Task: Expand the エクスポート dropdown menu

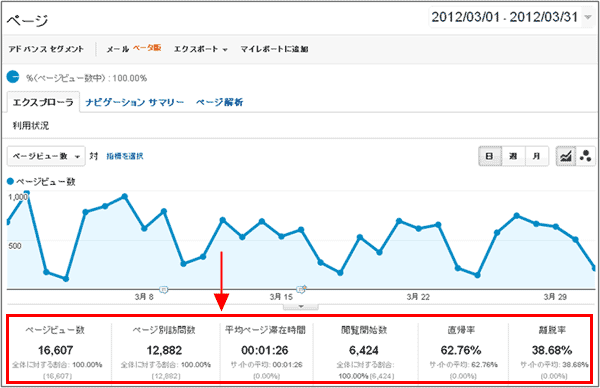Action: (x=201, y=49)
